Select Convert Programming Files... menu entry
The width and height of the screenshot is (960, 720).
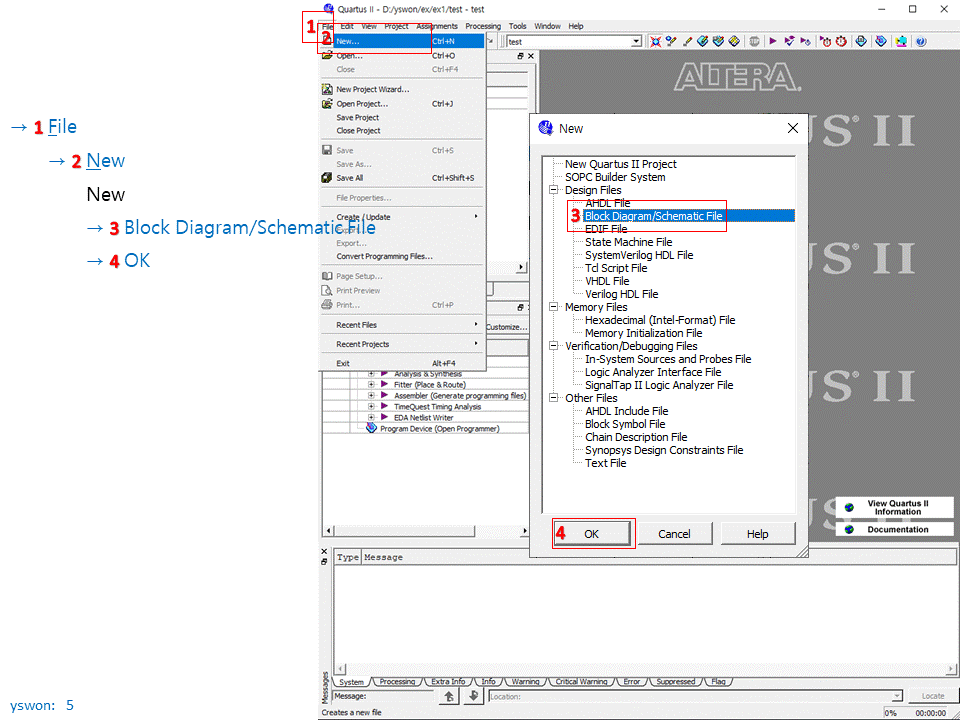point(402,257)
